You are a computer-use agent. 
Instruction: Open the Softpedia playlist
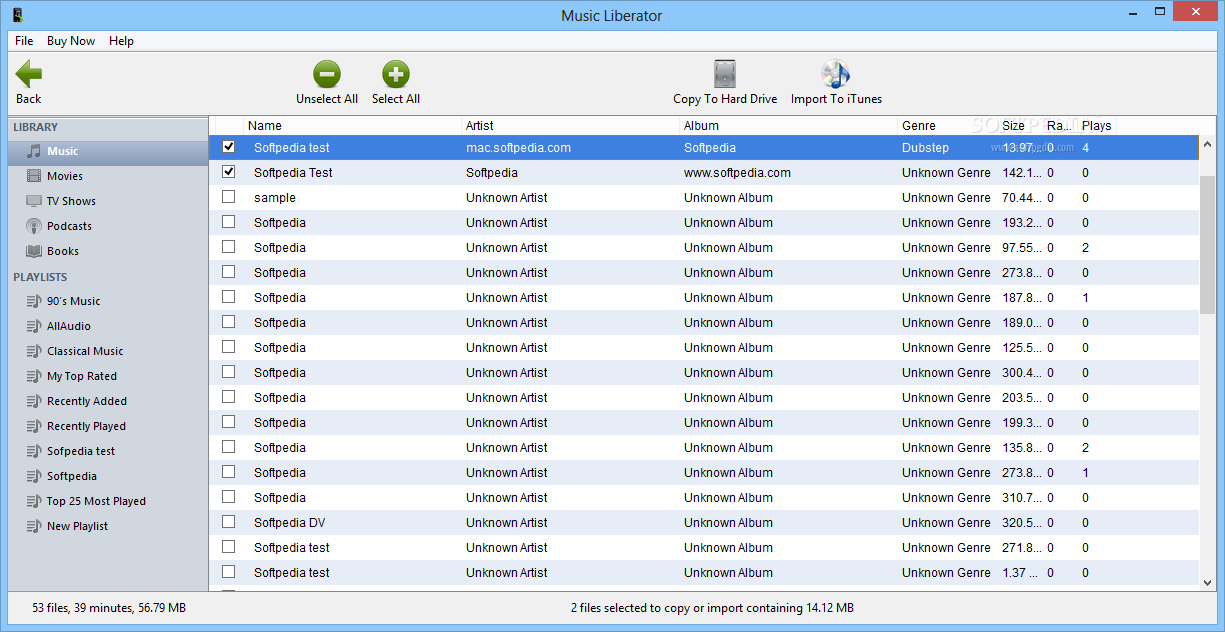(72, 476)
